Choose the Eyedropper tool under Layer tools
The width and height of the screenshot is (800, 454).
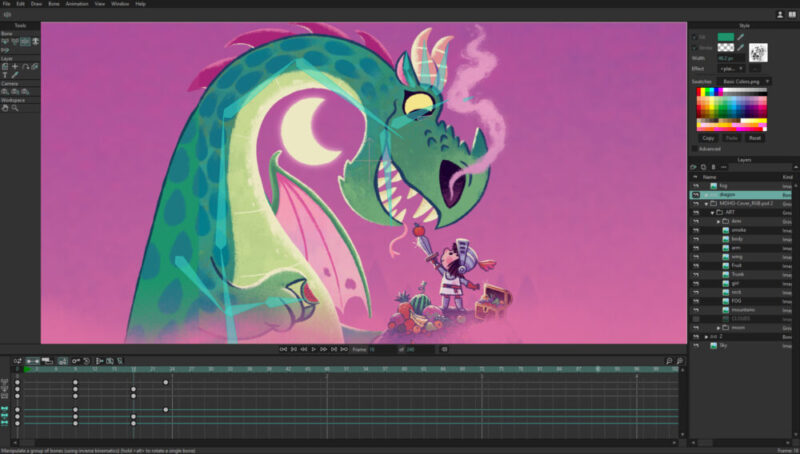click(x=15, y=75)
